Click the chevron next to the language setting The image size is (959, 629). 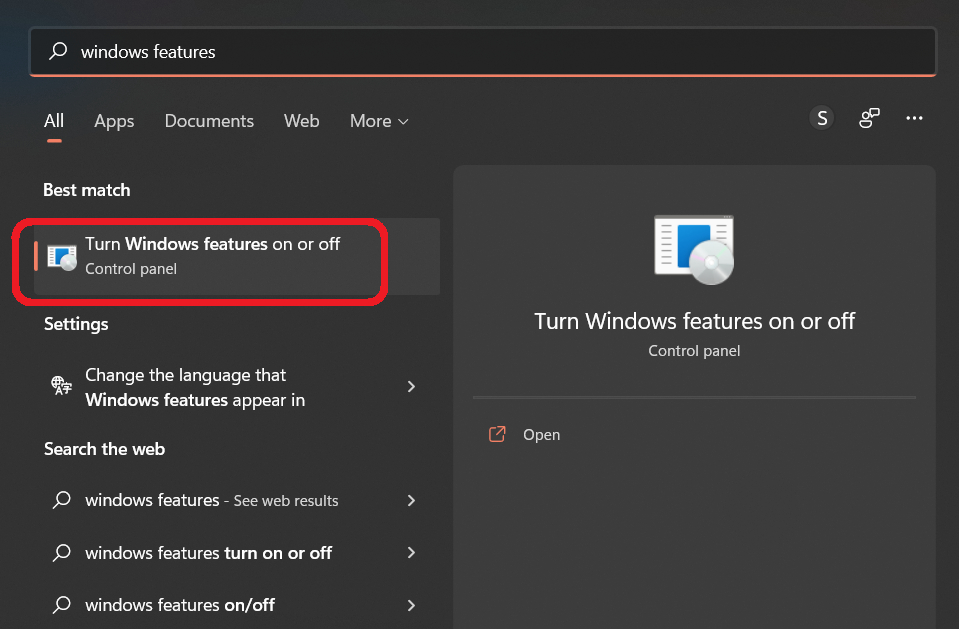(x=411, y=386)
